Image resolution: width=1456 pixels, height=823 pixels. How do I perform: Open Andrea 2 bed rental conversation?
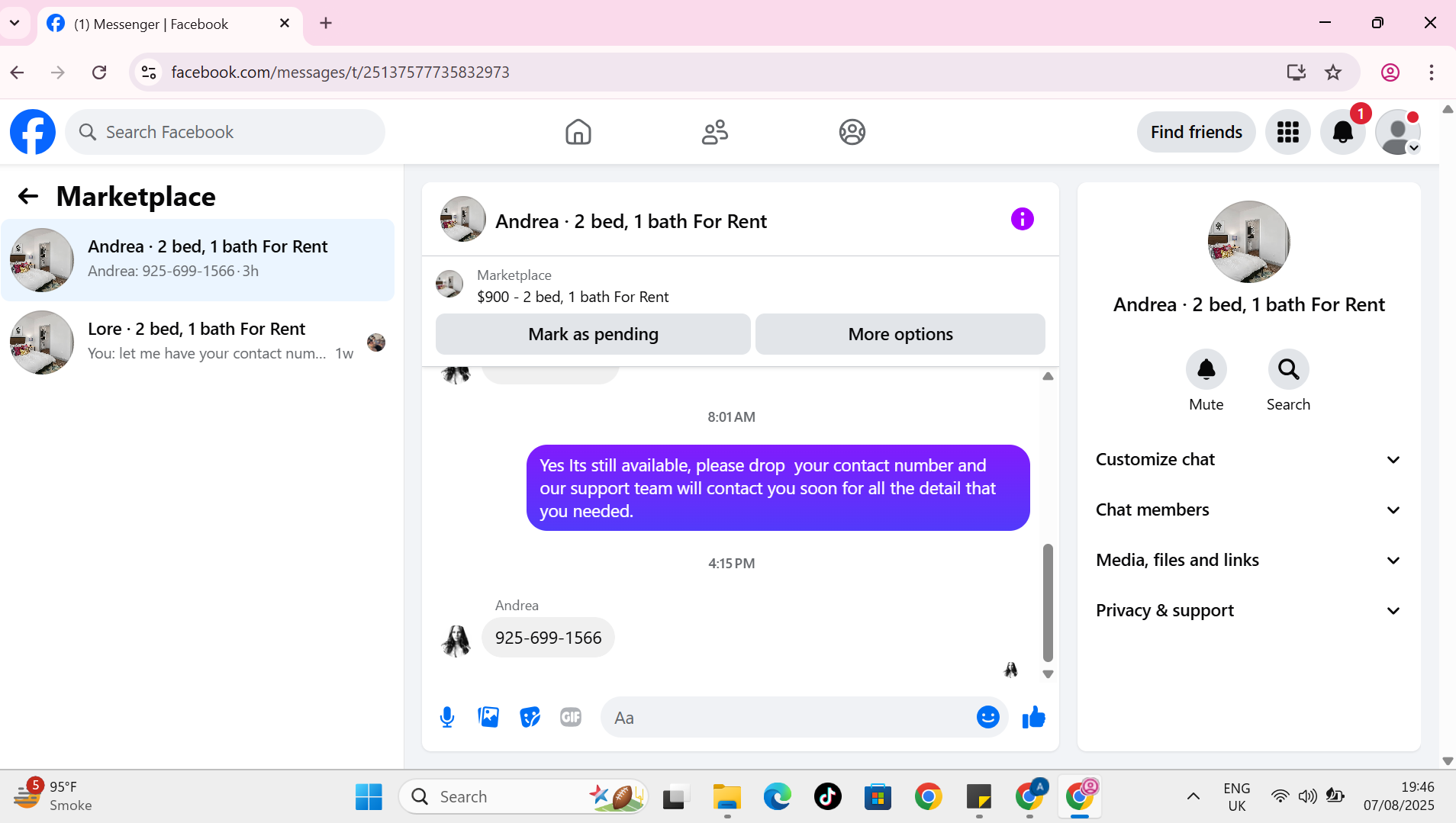(x=198, y=260)
